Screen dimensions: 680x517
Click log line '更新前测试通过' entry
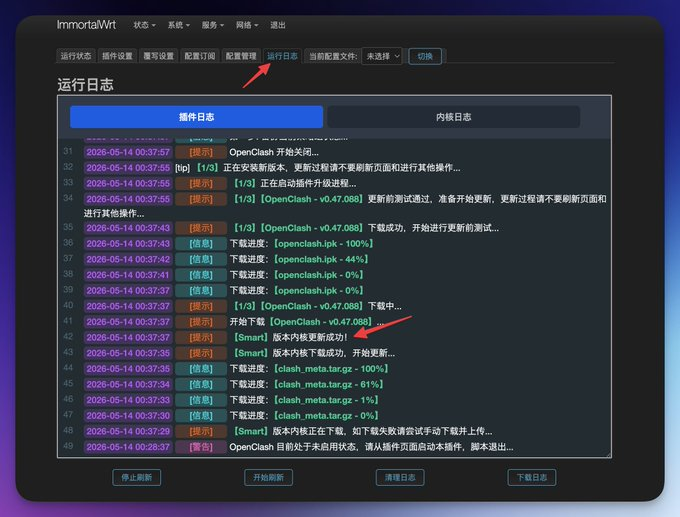(x=345, y=206)
